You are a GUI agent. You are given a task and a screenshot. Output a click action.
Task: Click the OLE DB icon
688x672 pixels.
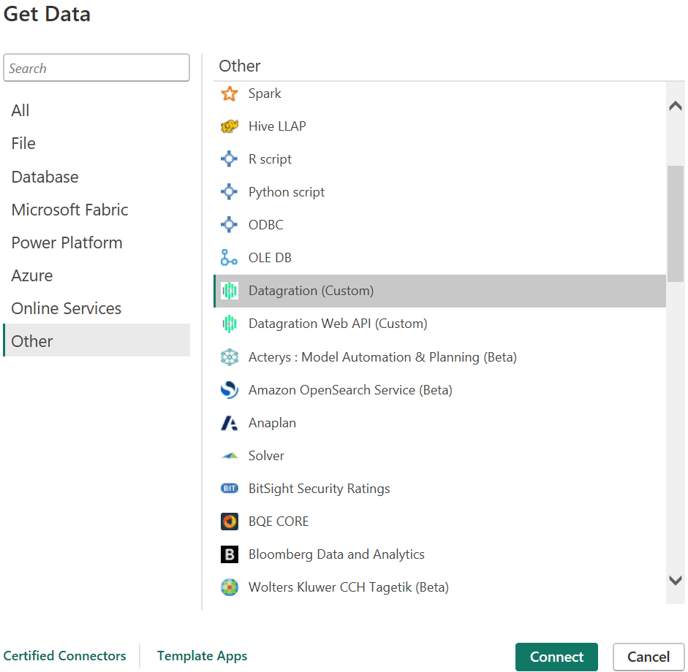point(229,257)
